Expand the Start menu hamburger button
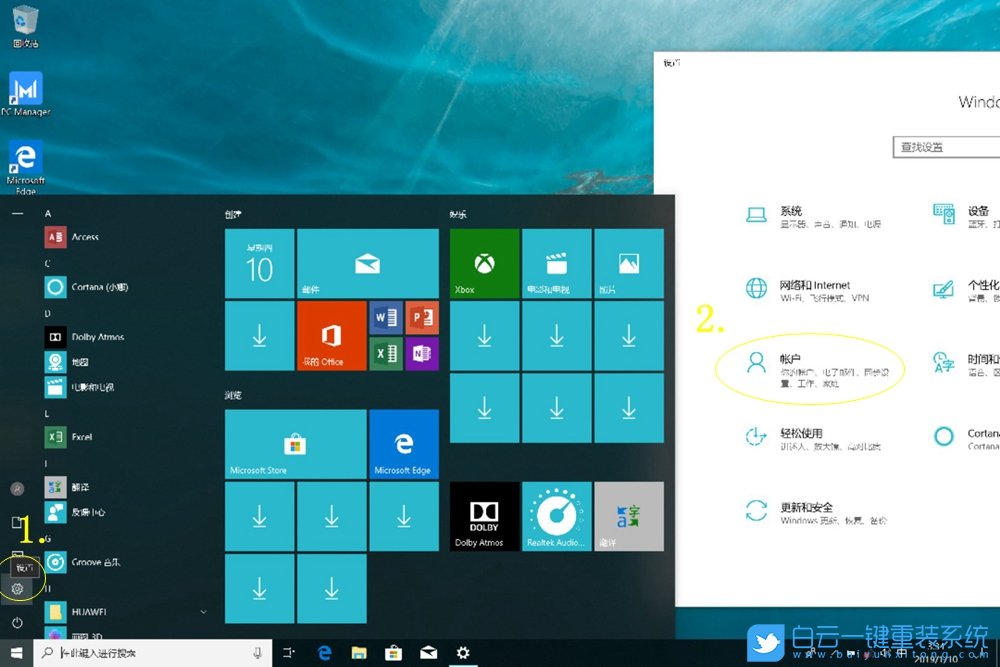This screenshot has height=667, width=1000. pyautogui.click(x=17, y=213)
